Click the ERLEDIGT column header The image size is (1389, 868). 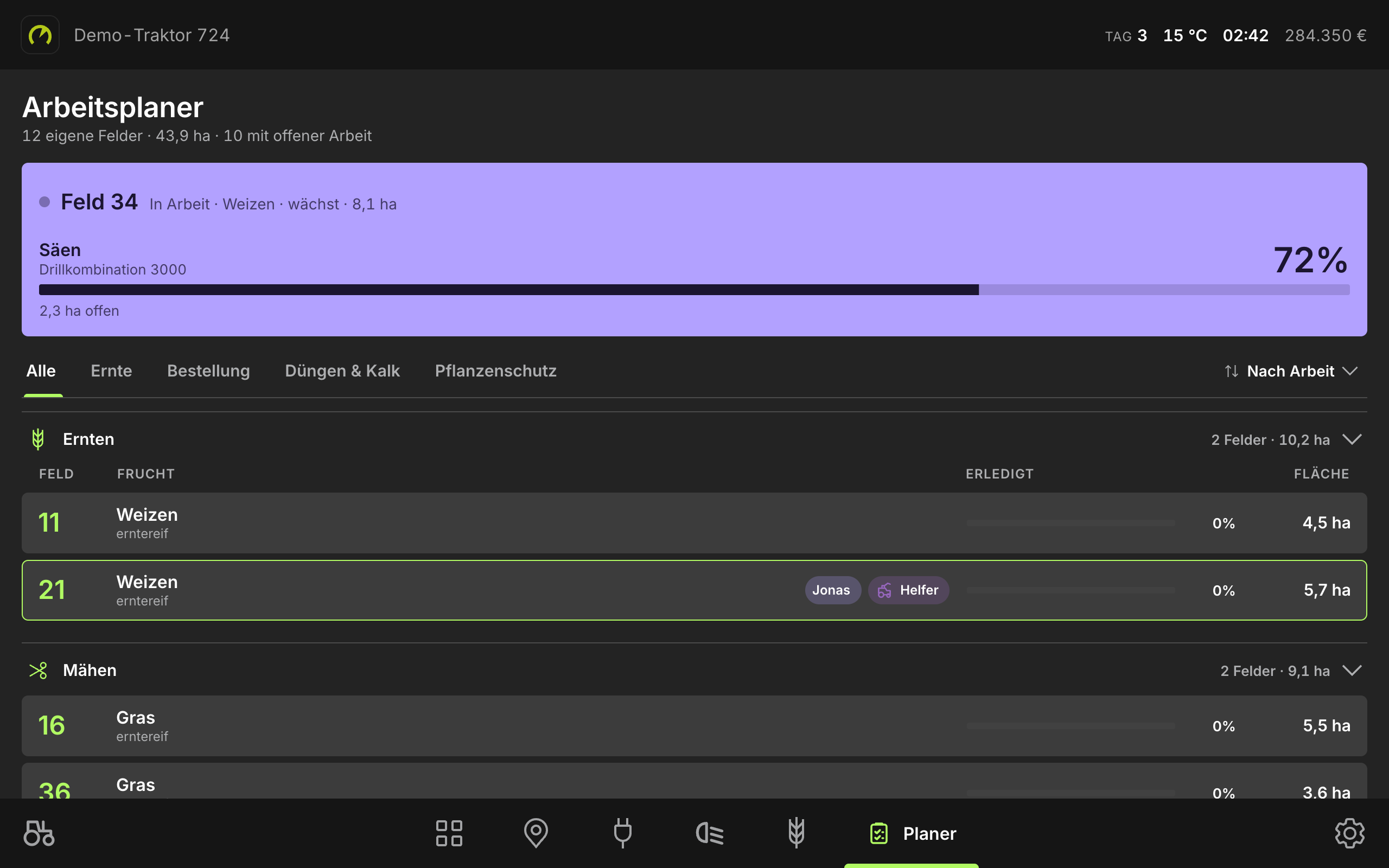pyautogui.click(x=999, y=474)
